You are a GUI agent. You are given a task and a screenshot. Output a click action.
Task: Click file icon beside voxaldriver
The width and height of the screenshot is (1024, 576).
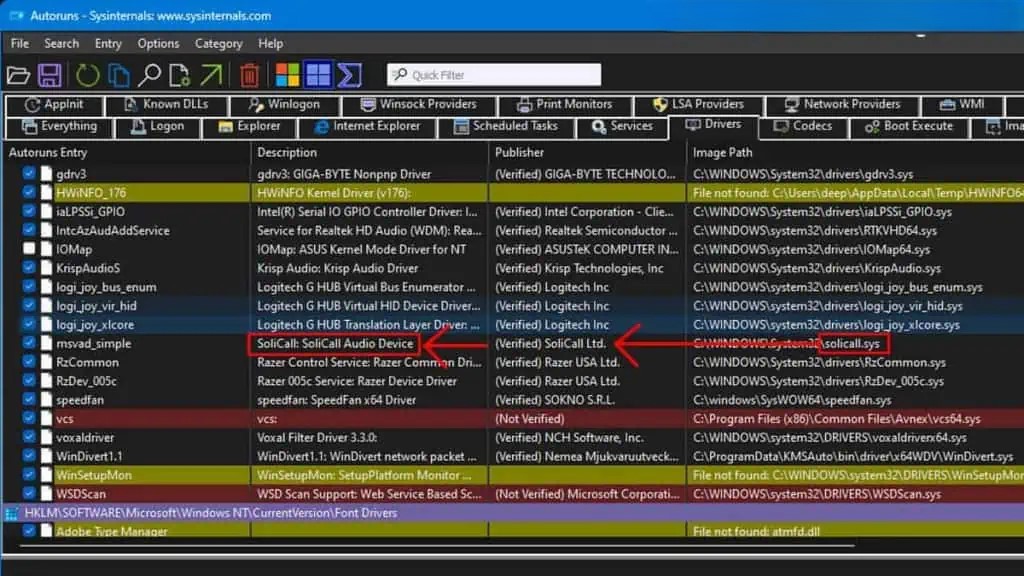tap(46, 438)
